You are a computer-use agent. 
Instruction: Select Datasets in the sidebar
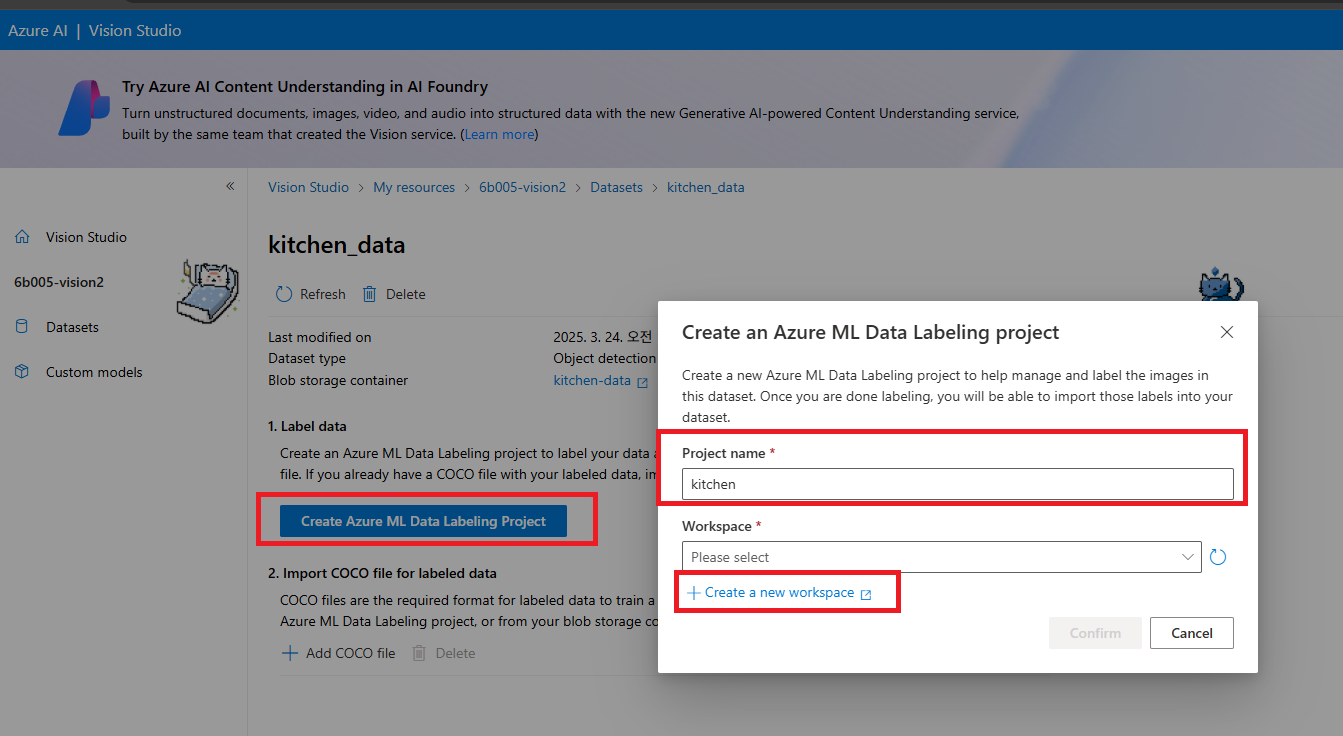(x=72, y=327)
